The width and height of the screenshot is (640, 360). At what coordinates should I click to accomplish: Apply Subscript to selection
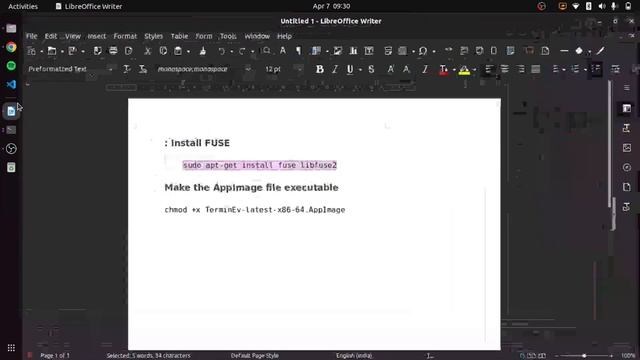(406, 69)
